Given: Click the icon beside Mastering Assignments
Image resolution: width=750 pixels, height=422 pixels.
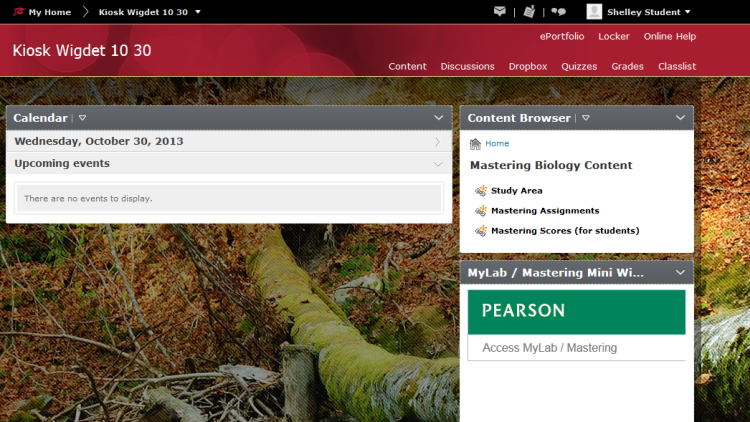Looking at the screenshot, I should [x=481, y=211].
